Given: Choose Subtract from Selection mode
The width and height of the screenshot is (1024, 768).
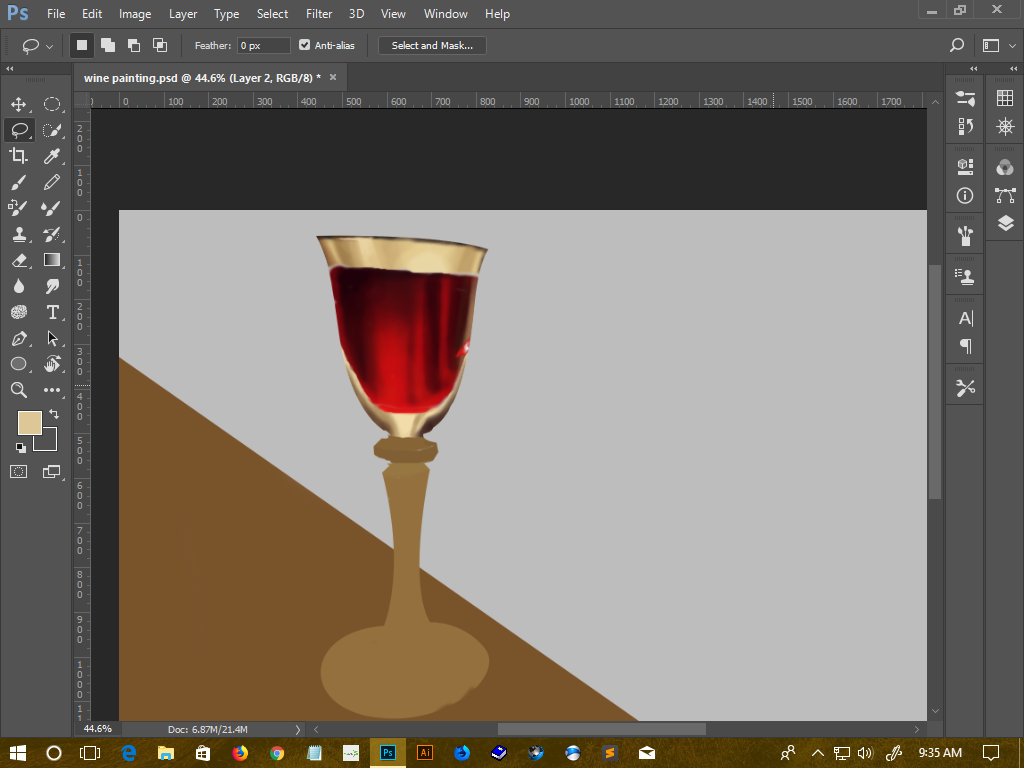Looking at the screenshot, I should click(134, 45).
